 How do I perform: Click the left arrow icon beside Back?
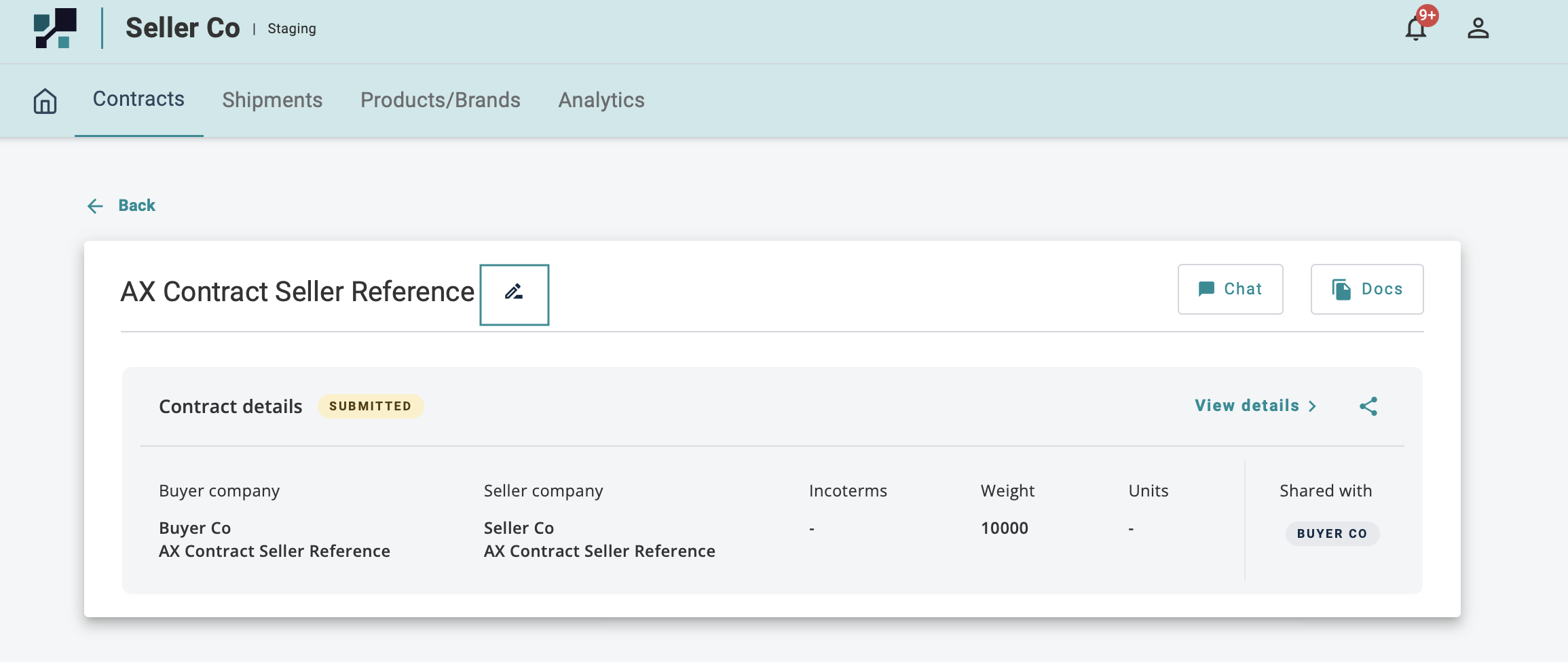[95, 206]
